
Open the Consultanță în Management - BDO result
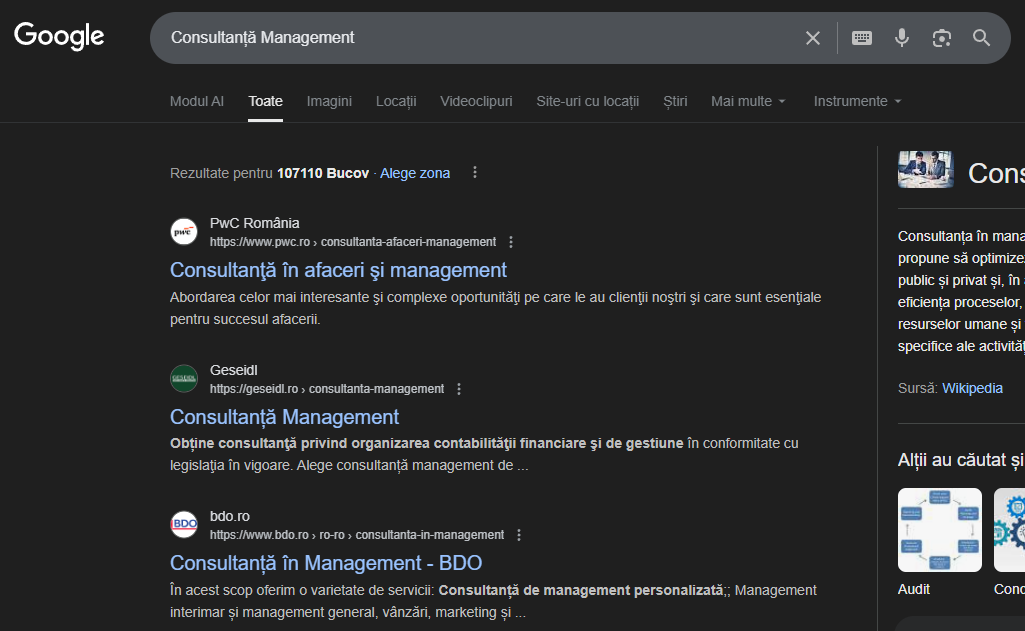point(326,563)
